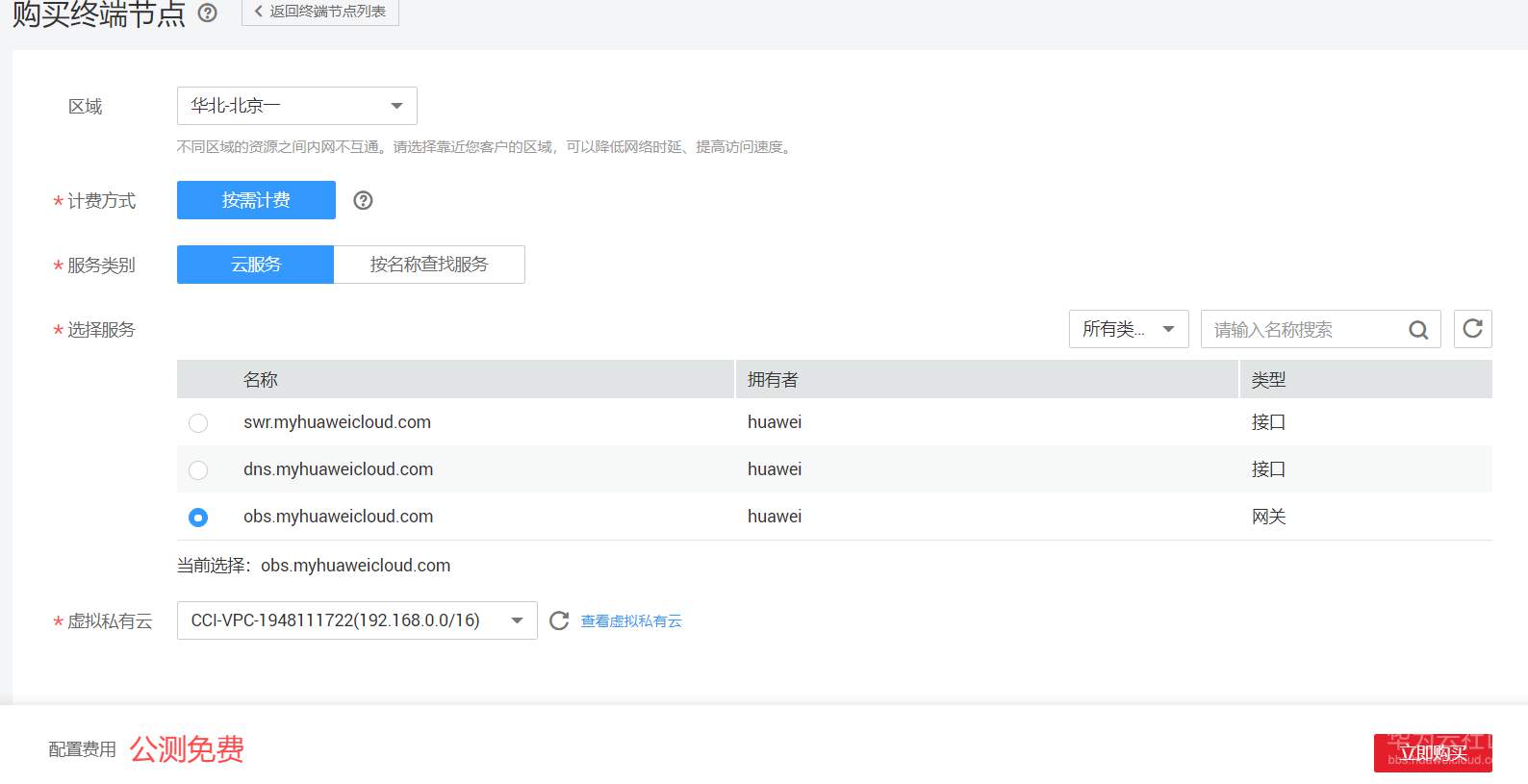
Task: Click 接口 in the dns.myhuaweicloud.com row
Action: pos(1269,469)
